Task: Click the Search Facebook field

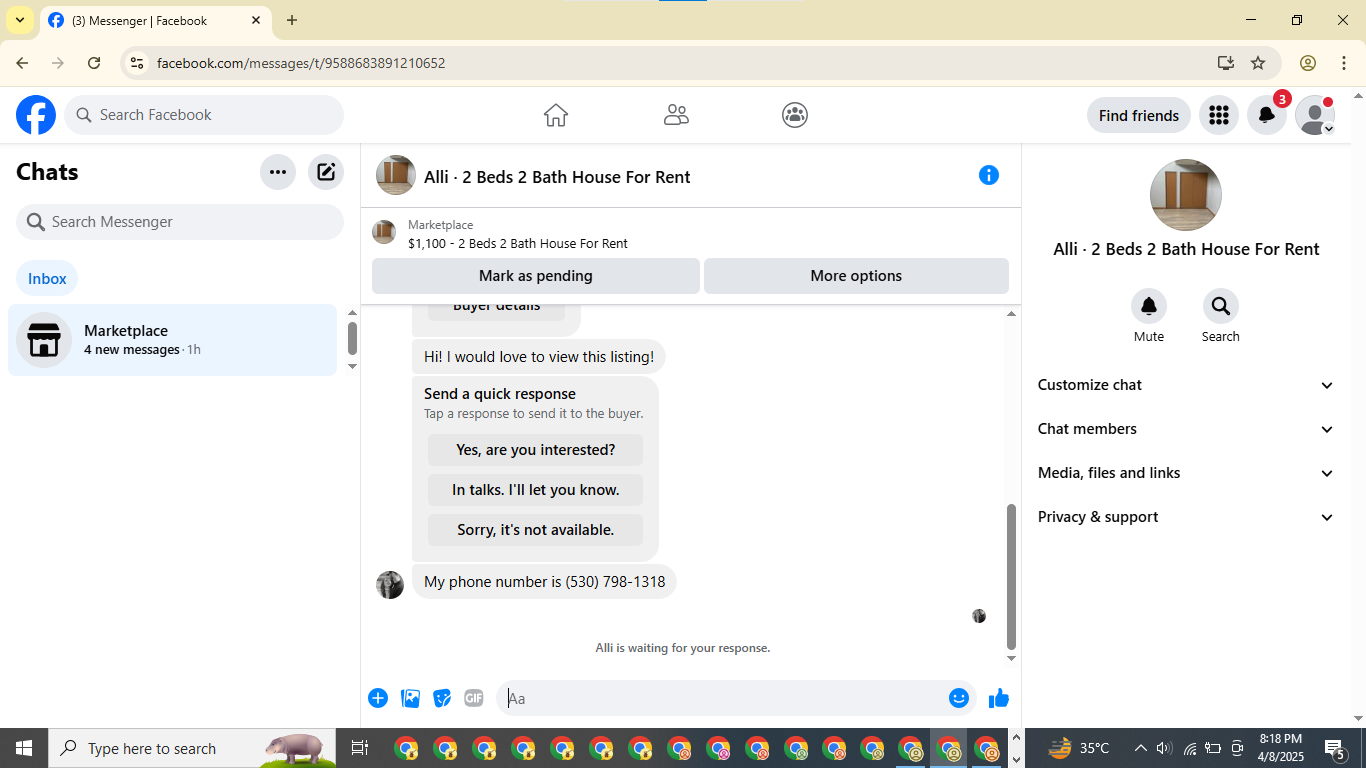Action: pos(204,115)
